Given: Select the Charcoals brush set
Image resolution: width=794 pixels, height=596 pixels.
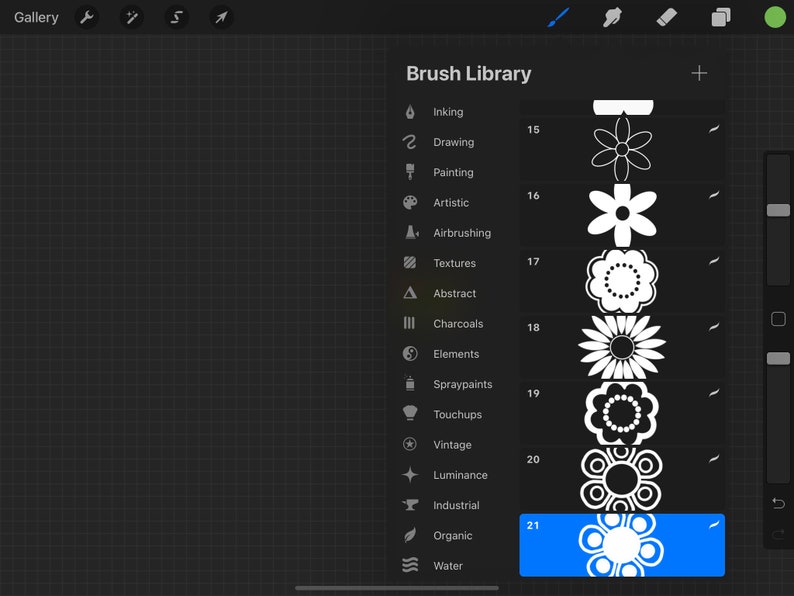Looking at the screenshot, I should click(458, 324).
